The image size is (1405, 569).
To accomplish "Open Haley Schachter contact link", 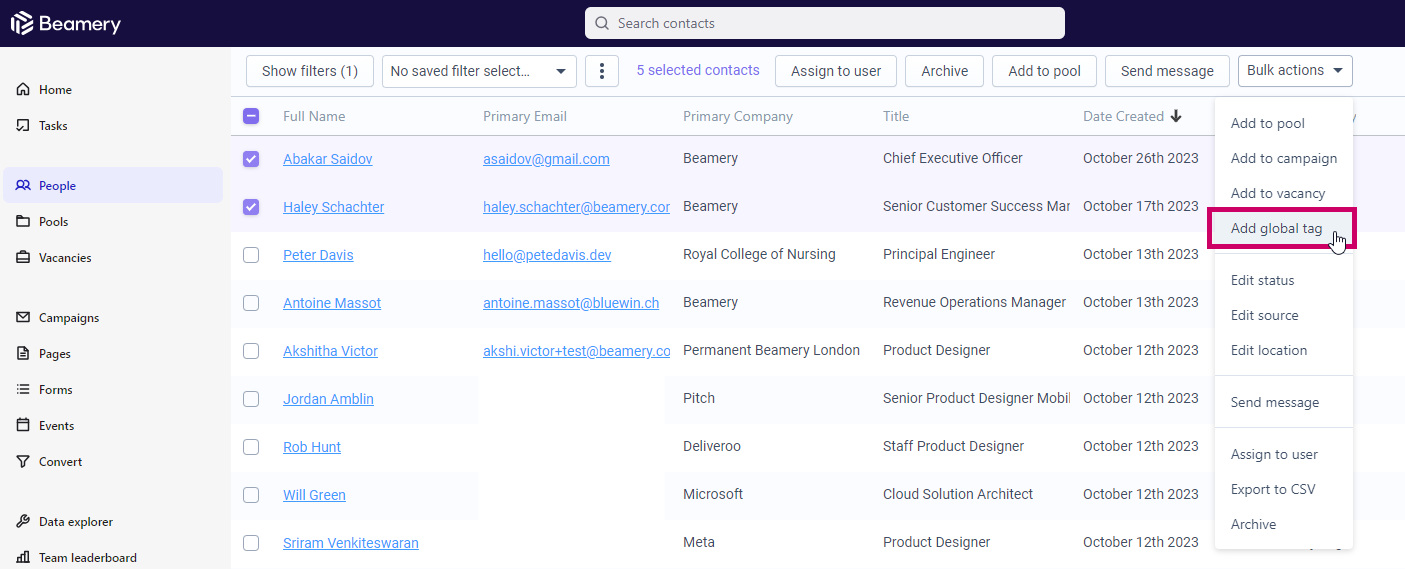I will click(x=334, y=207).
